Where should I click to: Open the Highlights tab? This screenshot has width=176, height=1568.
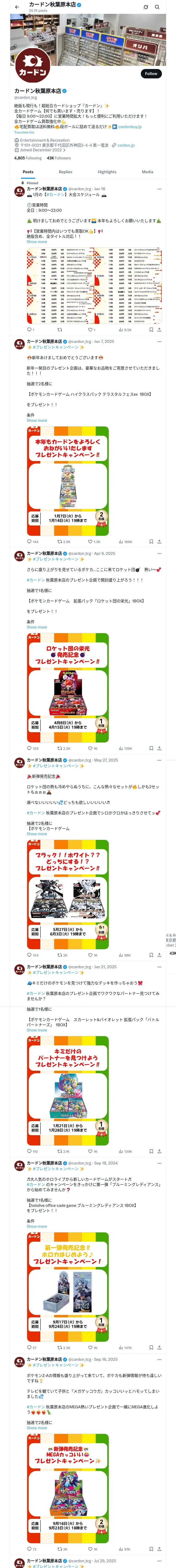point(107,172)
